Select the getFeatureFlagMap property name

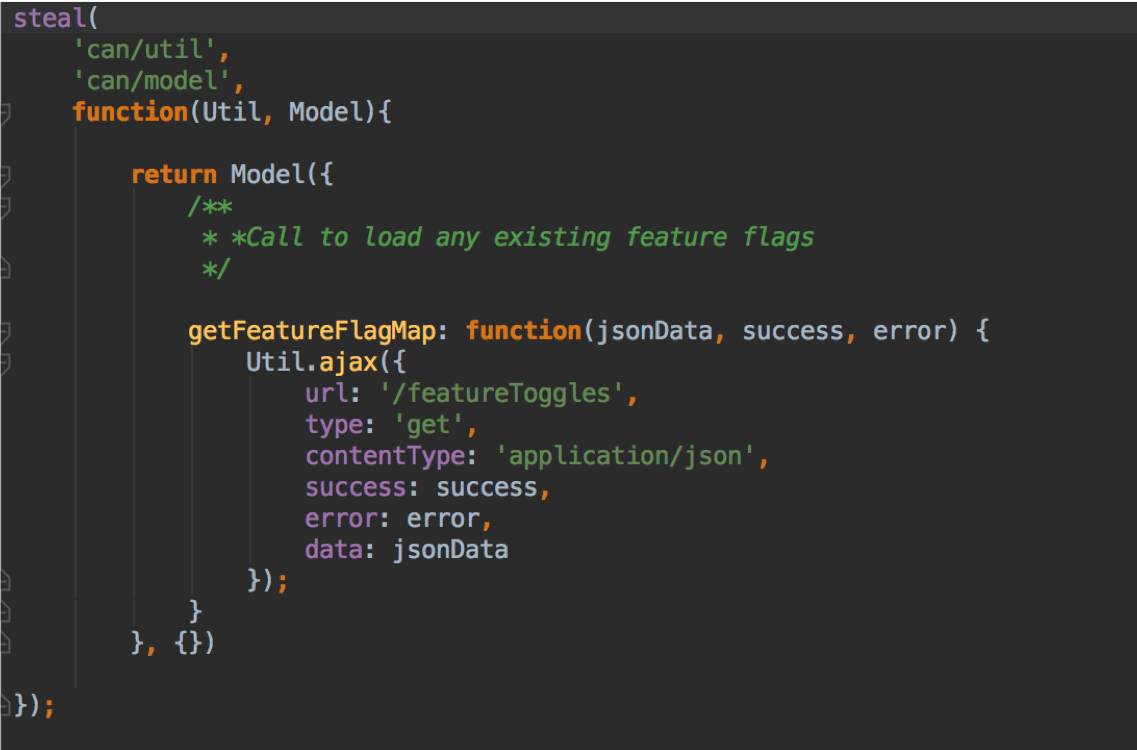tap(310, 330)
